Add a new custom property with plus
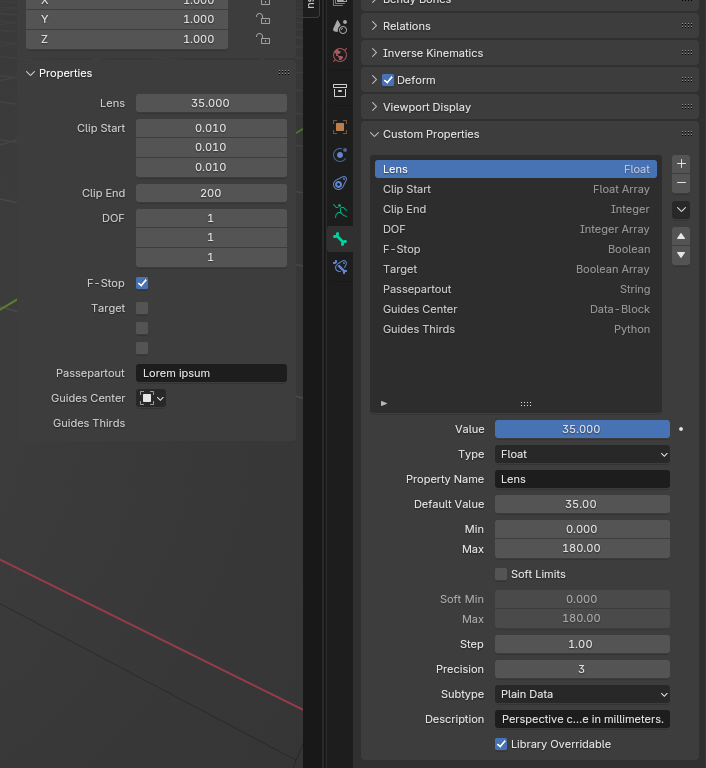Viewport: 706px width, 768px height. [x=681, y=164]
